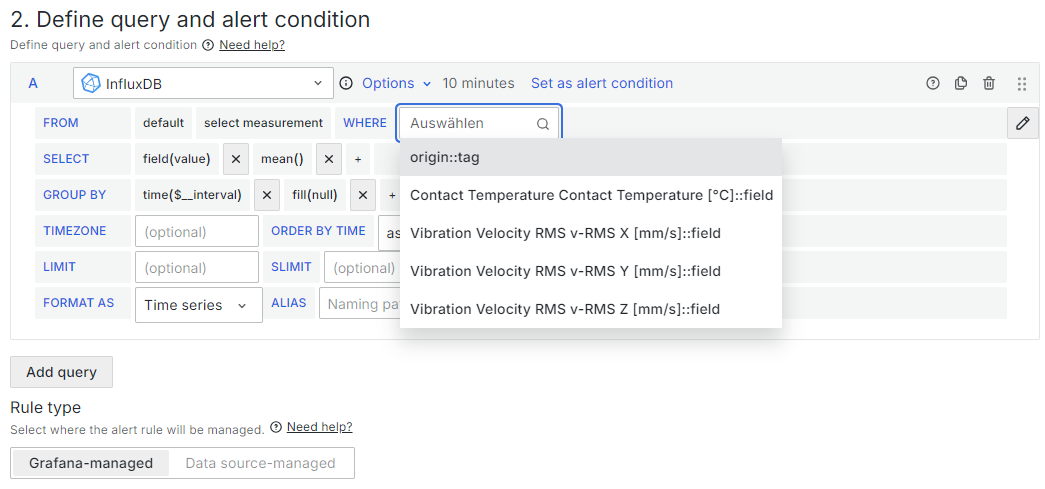The height and width of the screenshot is (489, 1045).
Task: Duplicate query A with copy icon
Action: (x=961, y=84)
